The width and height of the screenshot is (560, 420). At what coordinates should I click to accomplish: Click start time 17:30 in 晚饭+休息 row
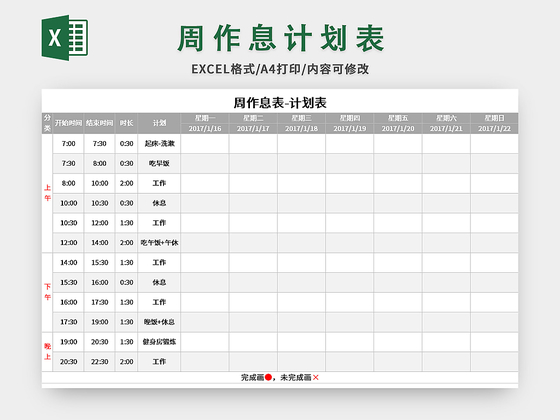tap(68, 322)
